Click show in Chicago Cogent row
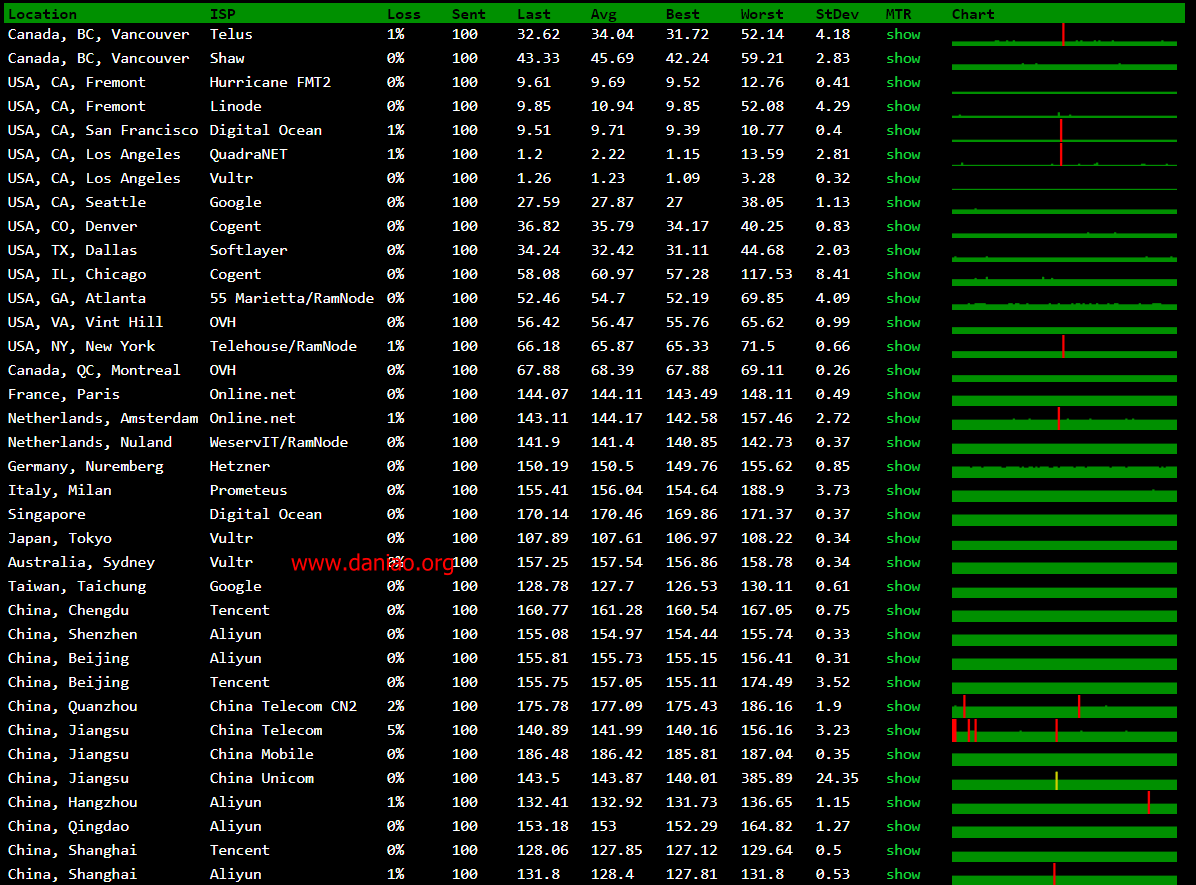The image size is (1196, 885). click(903, 275)
